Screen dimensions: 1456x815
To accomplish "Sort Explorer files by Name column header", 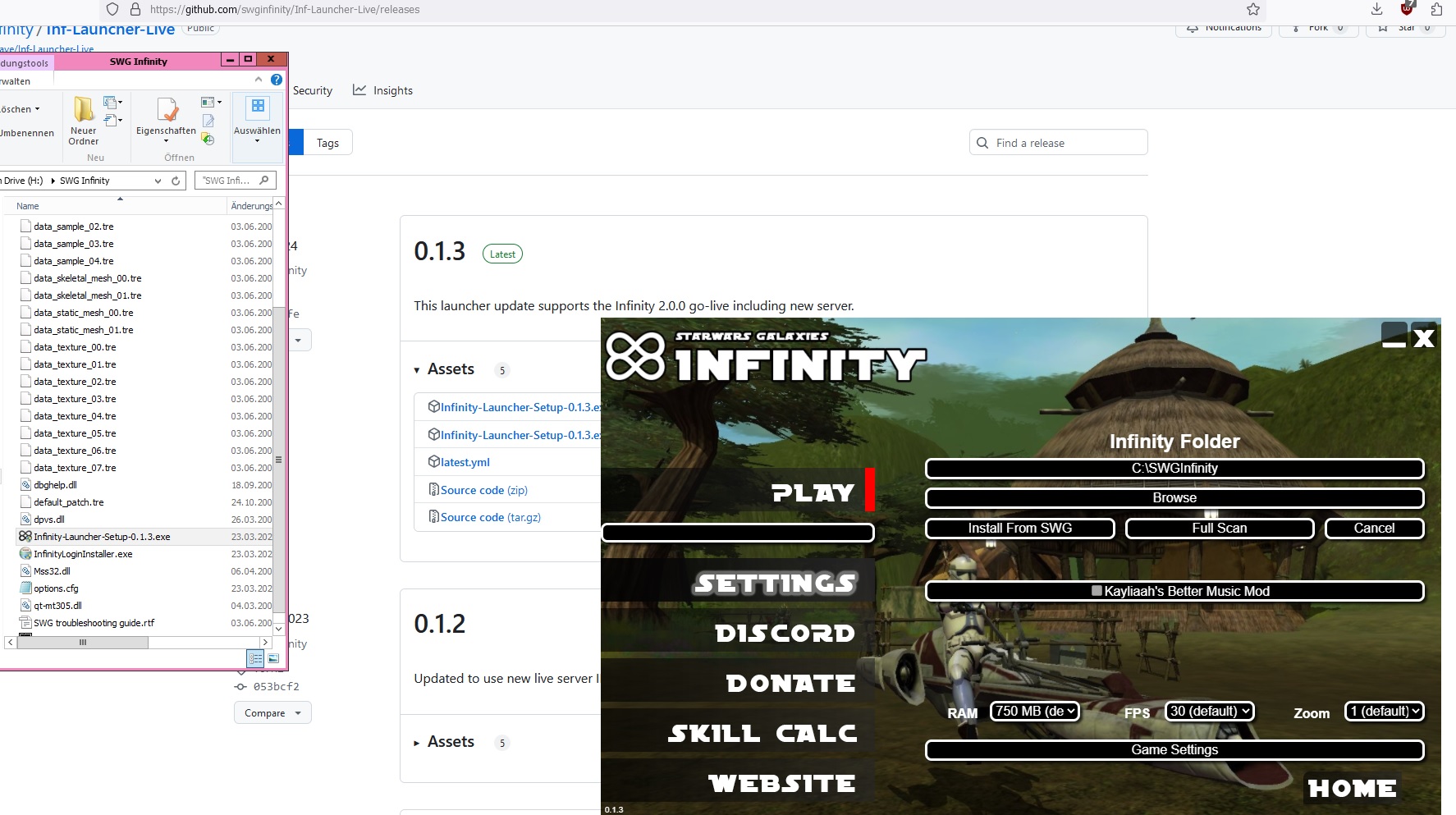I will coord(28,206).
